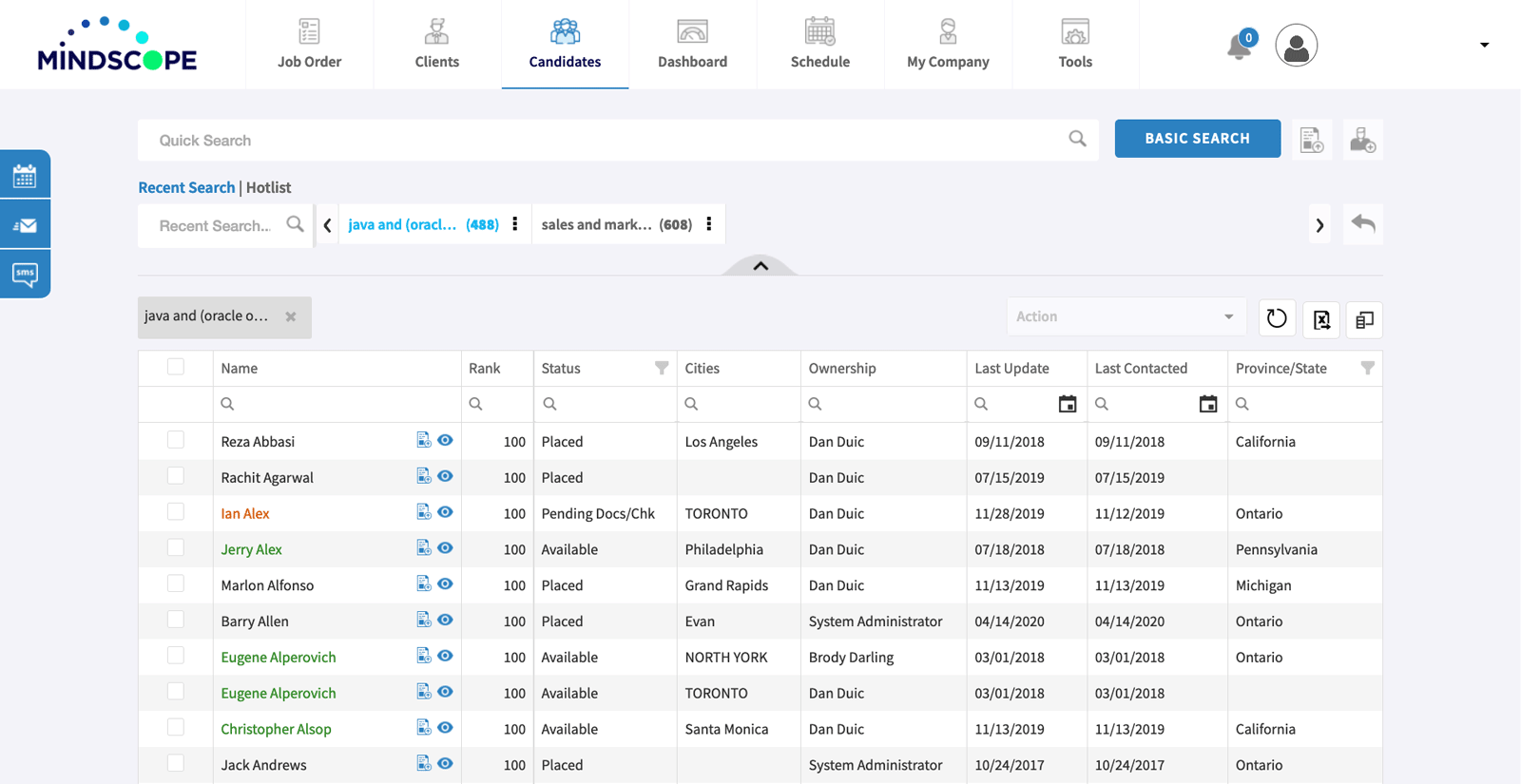The image size is (1521, 784).
Task: Collapse the recent search panel chevron
Action: 760,266
